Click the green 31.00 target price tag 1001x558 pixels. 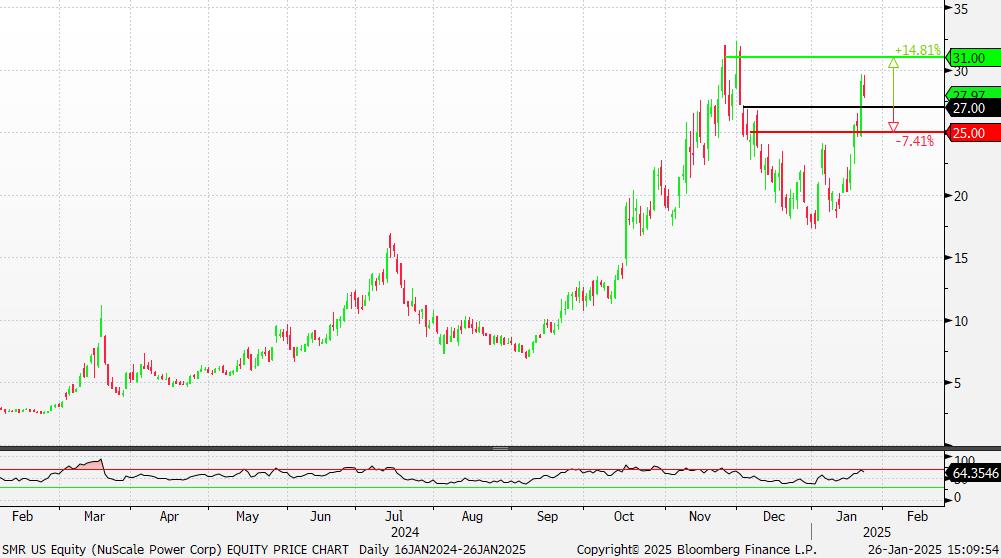tap(973, 58)
